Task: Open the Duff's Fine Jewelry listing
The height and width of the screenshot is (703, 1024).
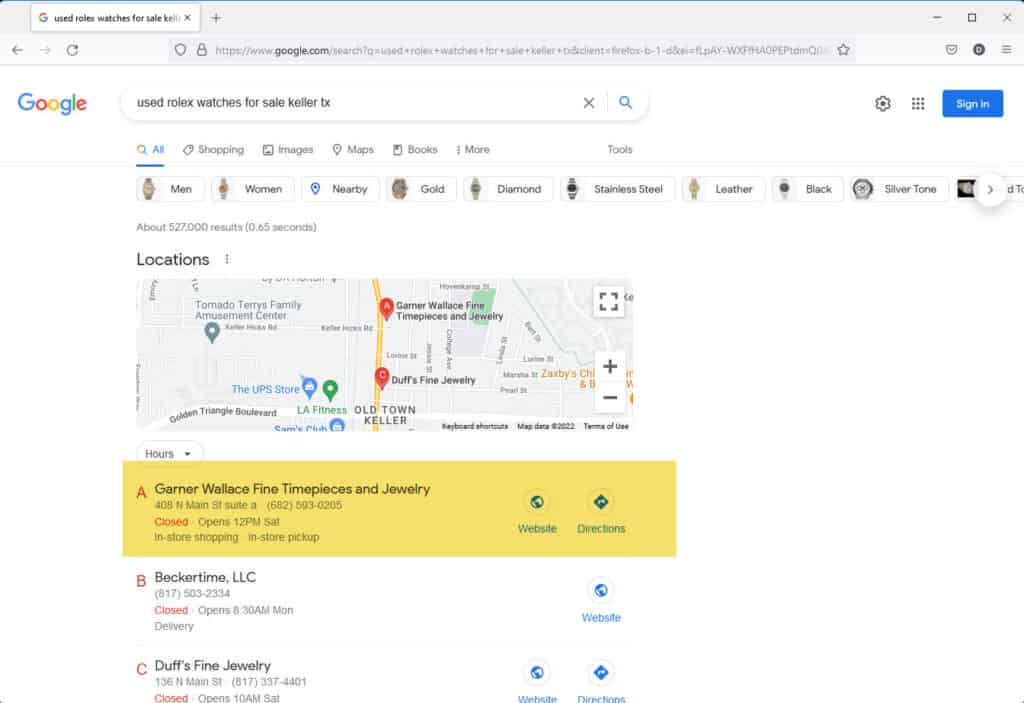Action: tap(212, 665)
